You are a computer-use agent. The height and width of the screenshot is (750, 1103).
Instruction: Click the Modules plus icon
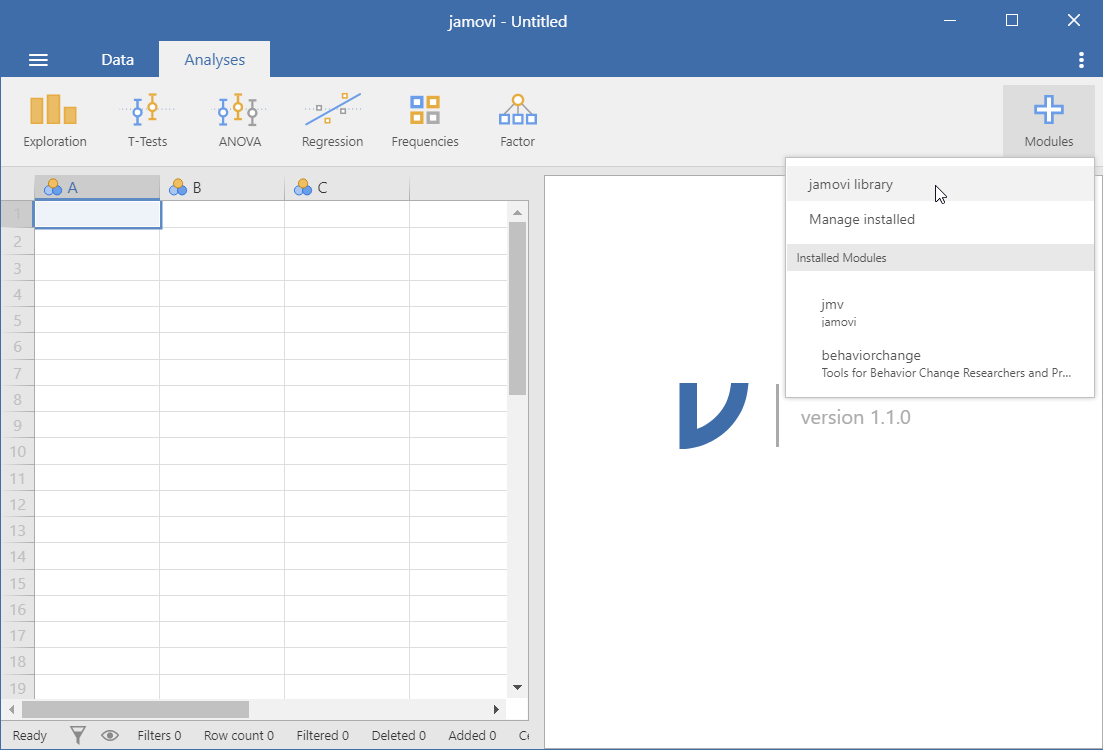pyautogui.click(x=1049, y=110)
